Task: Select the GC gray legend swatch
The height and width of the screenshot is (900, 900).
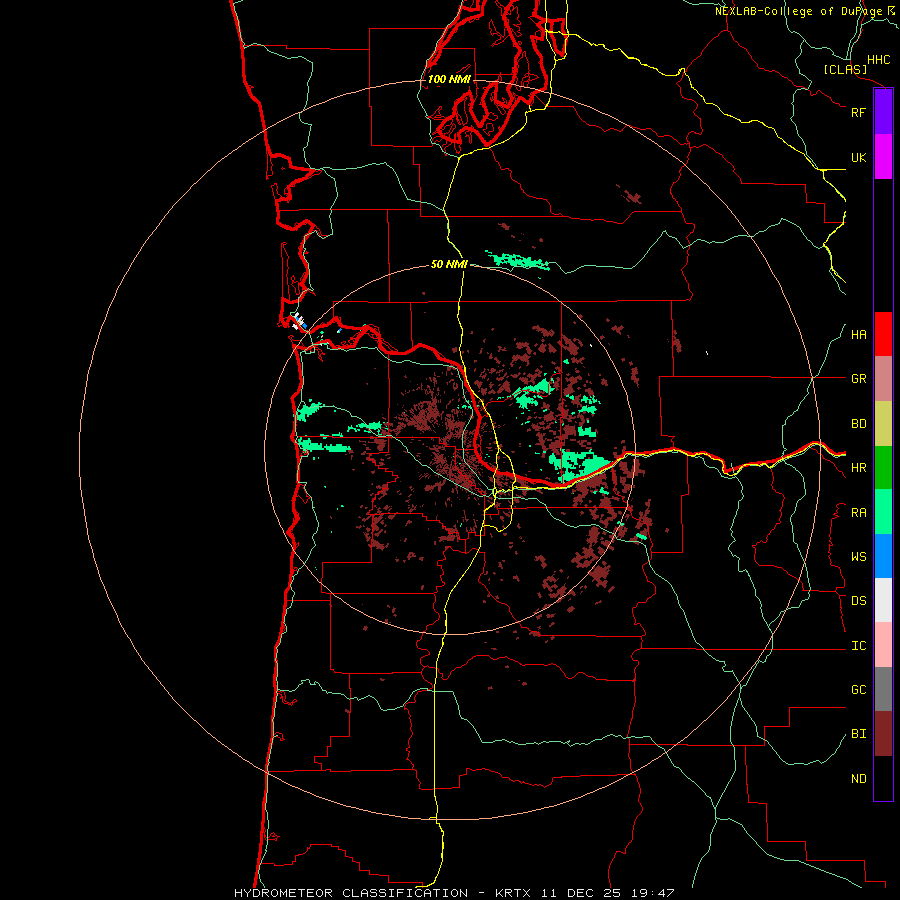Action: click(x=883, y=689)
